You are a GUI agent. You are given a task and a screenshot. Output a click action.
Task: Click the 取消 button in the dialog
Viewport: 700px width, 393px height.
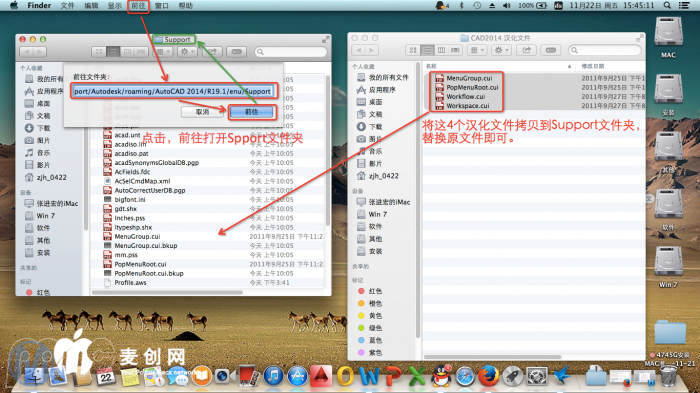202,112
